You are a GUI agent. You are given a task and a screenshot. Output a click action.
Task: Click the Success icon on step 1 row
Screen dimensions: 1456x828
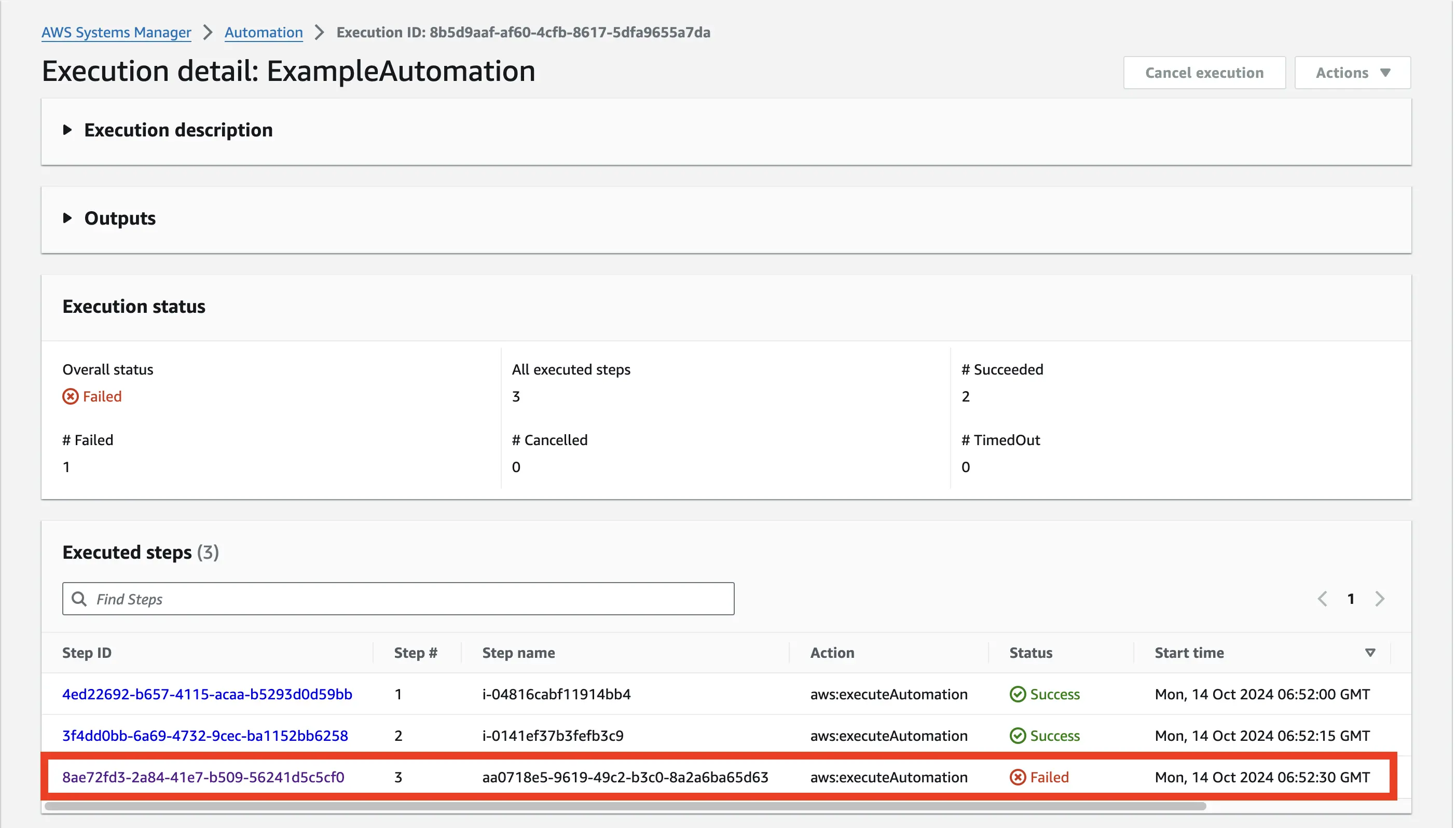(x=1018, y=694)
